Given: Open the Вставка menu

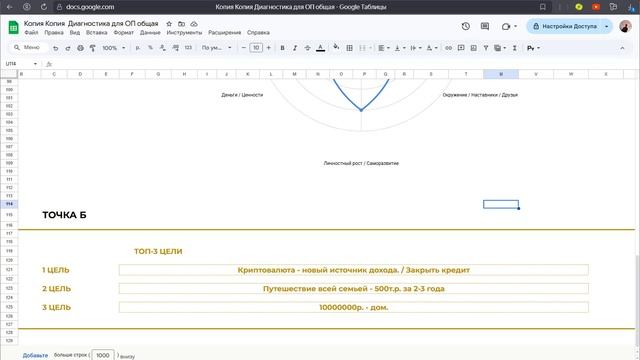Looking at the screenshot, I should [x=97, y=33].
